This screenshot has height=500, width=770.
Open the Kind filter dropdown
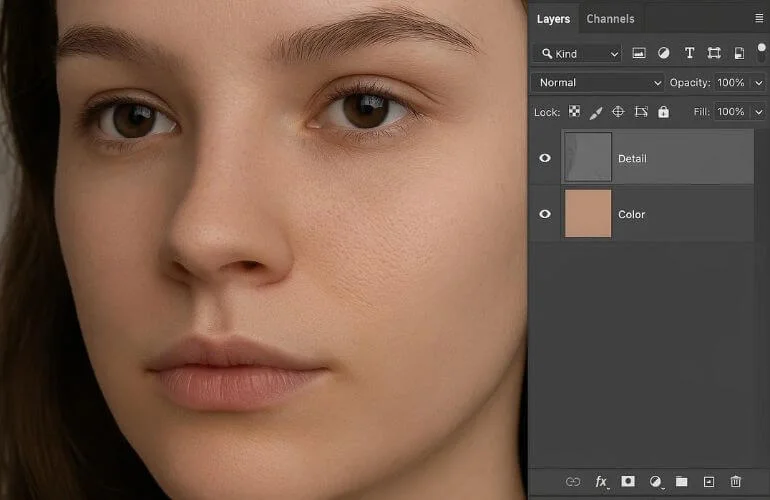578,53
